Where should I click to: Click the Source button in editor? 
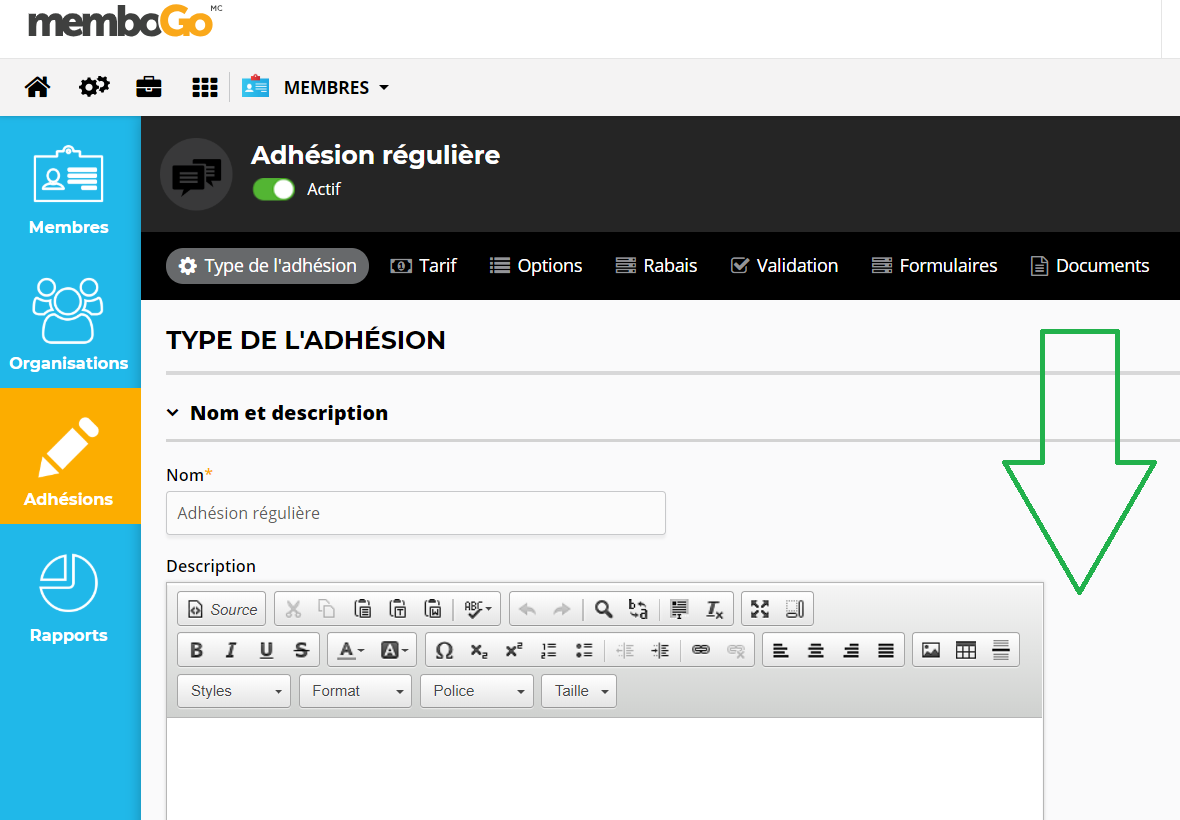[222, 609]
